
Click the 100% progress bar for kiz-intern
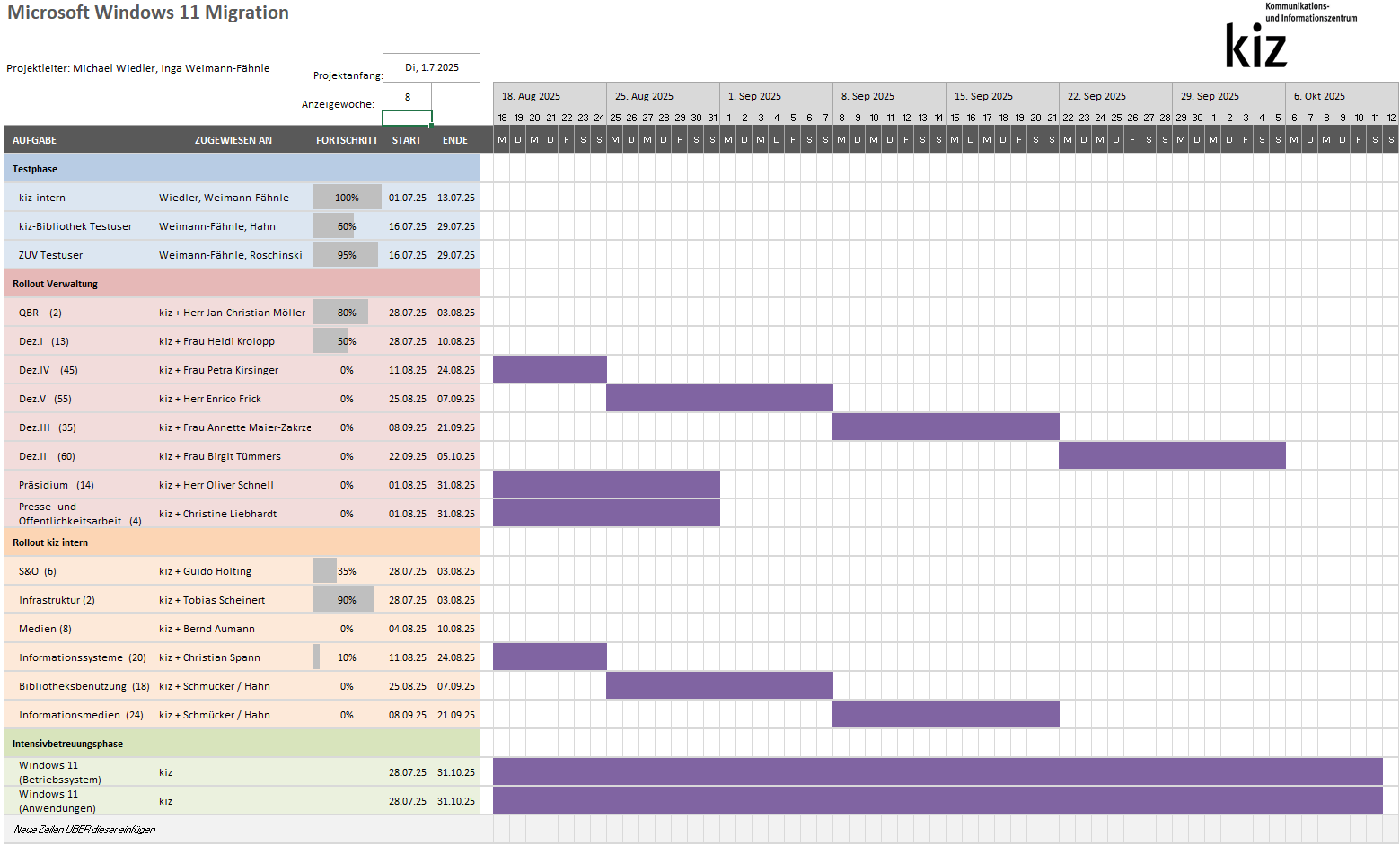coord(347,198)
